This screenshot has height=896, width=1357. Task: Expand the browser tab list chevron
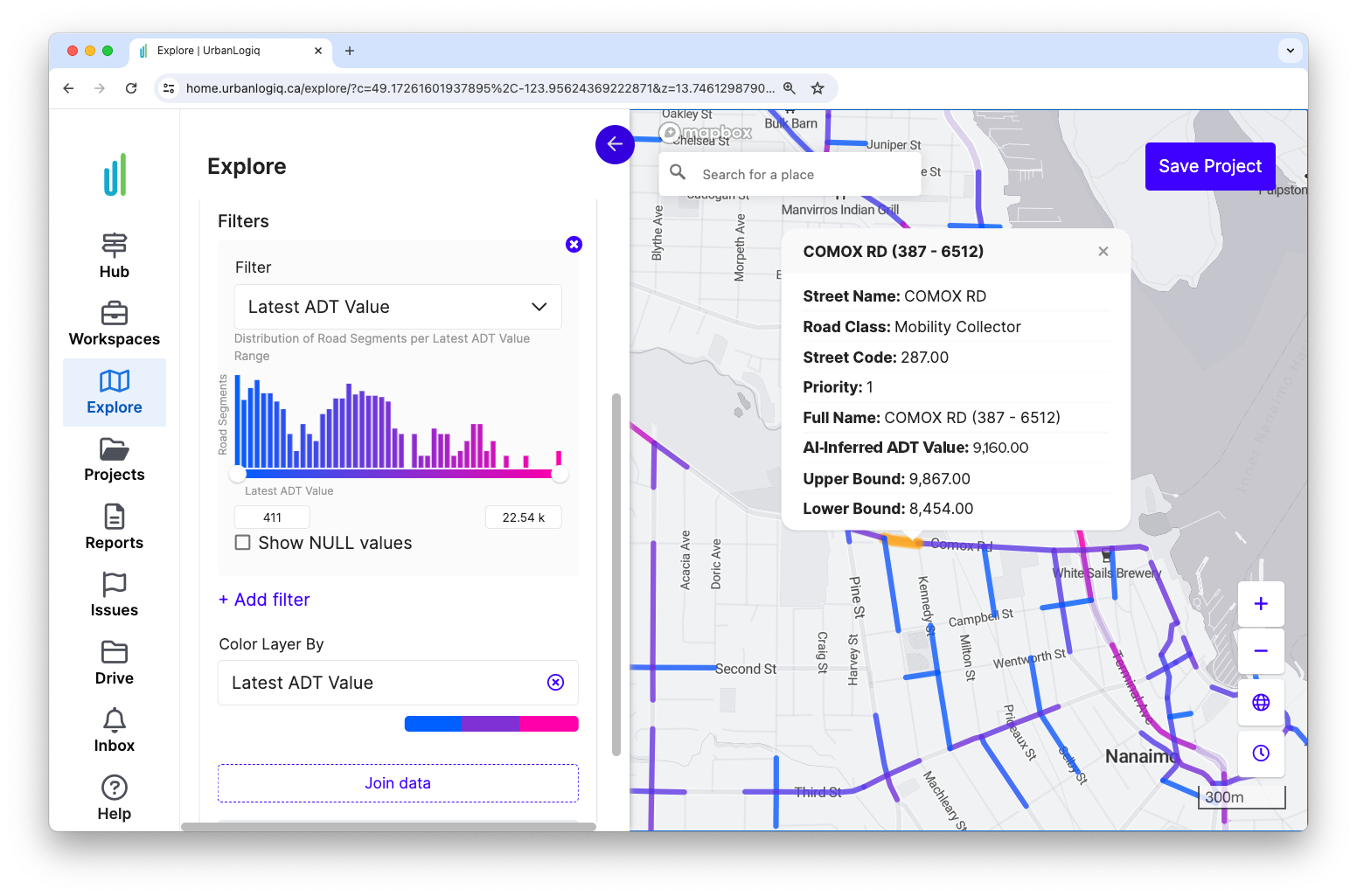pos(1290,51)
